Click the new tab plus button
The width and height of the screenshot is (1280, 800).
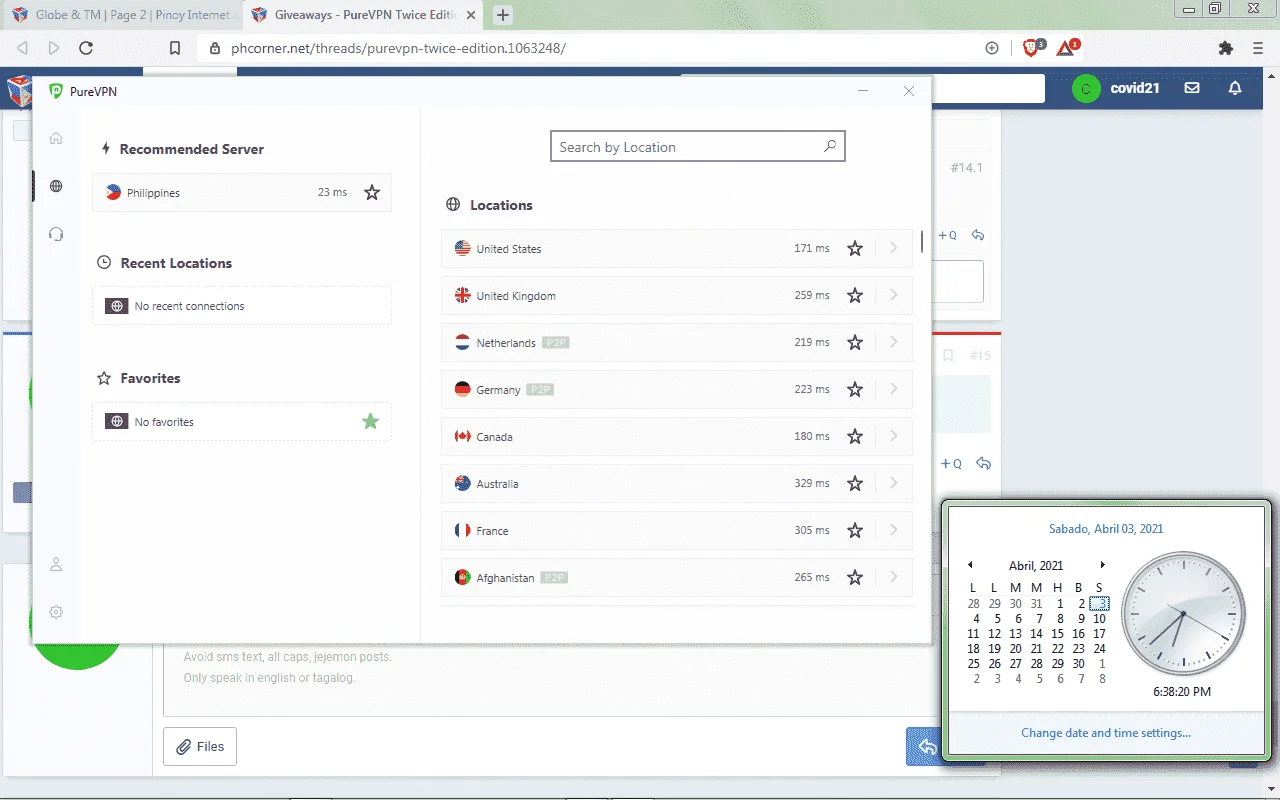503,15
